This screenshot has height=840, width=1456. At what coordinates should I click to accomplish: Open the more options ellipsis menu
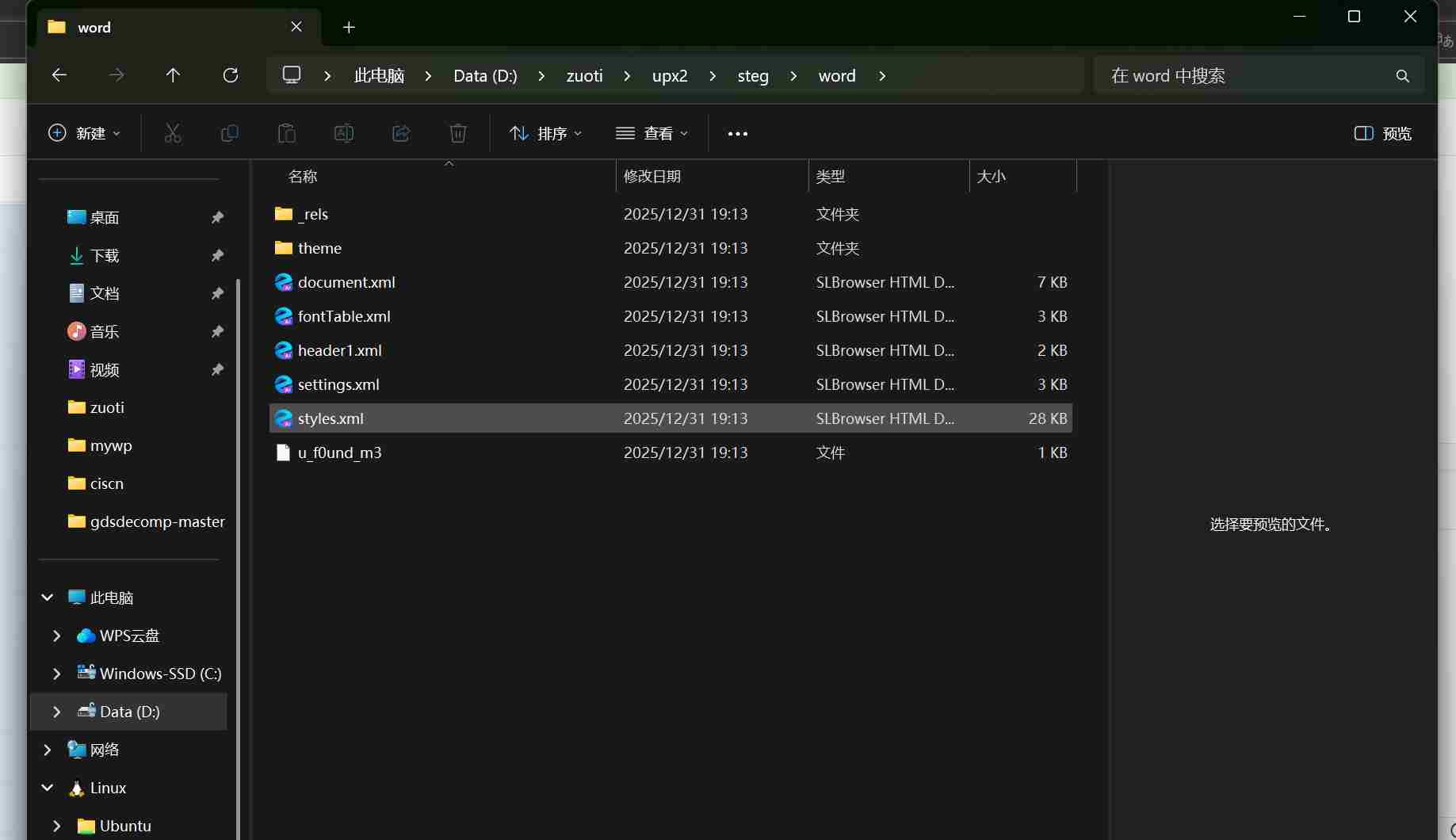[x=737, y=133]
